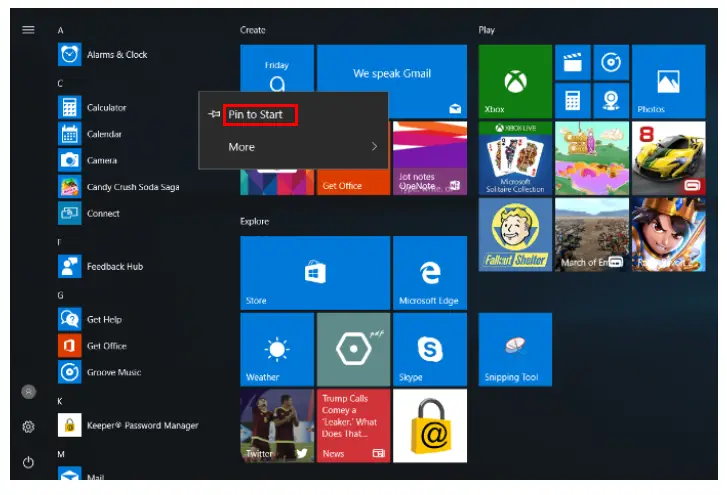Click the letter K section header
Image resolution: width=727 pixels, height=495 pixels.
coord(60,401)
